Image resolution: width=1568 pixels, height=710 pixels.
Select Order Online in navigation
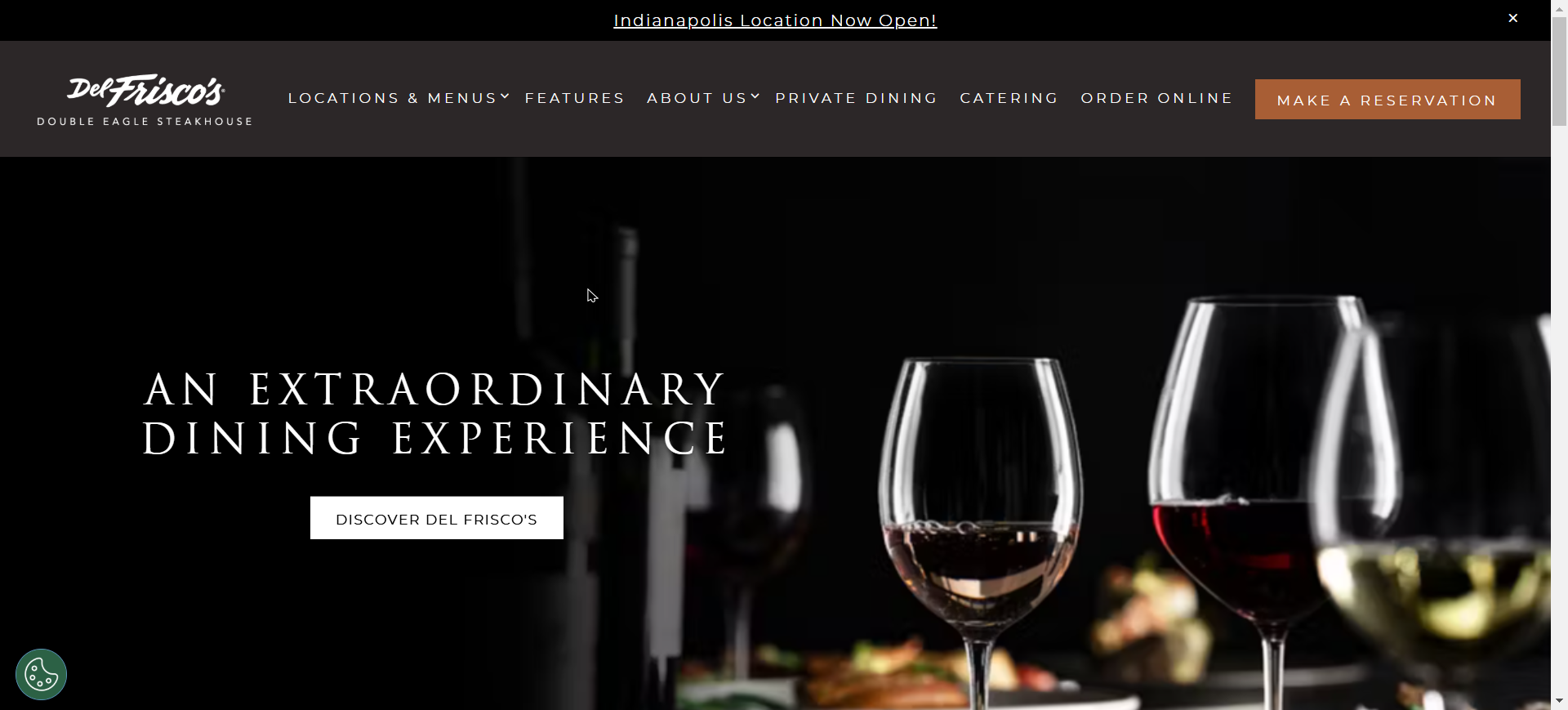point(1157,98)
